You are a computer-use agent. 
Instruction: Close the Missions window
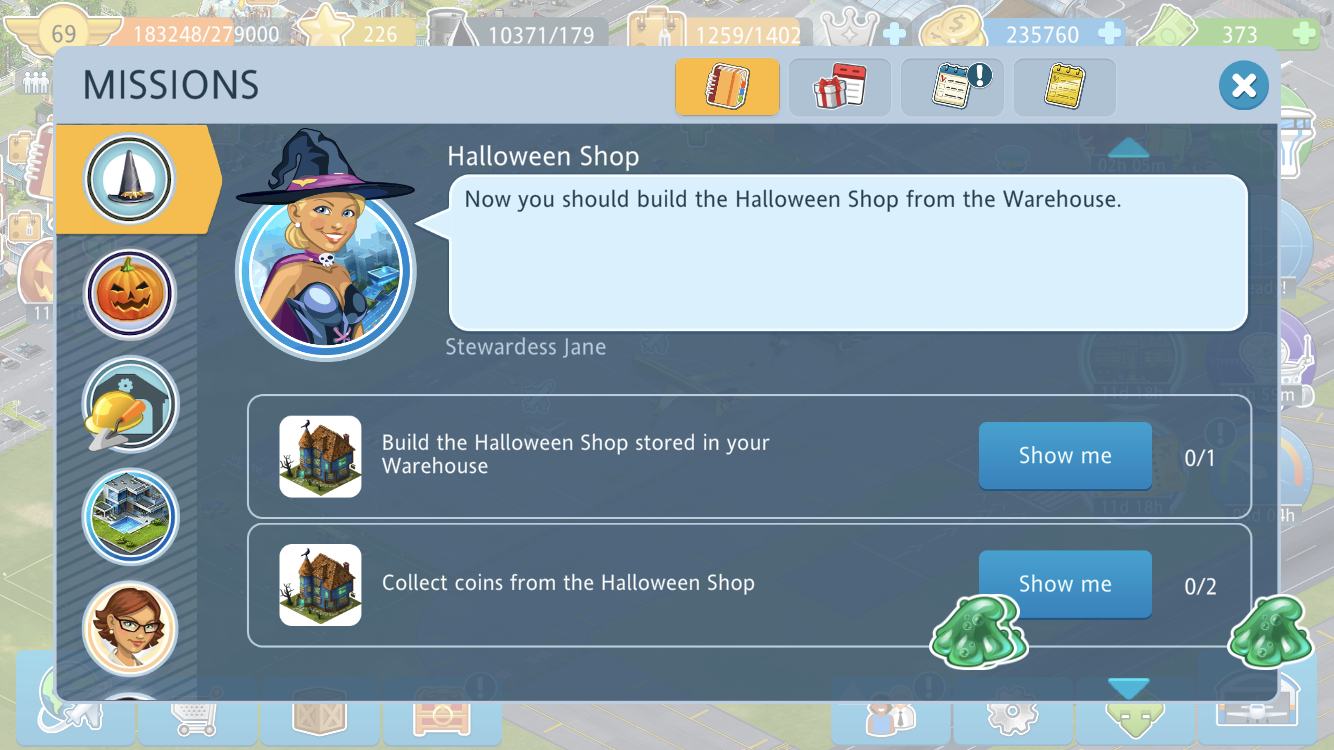pos(1243,85)
